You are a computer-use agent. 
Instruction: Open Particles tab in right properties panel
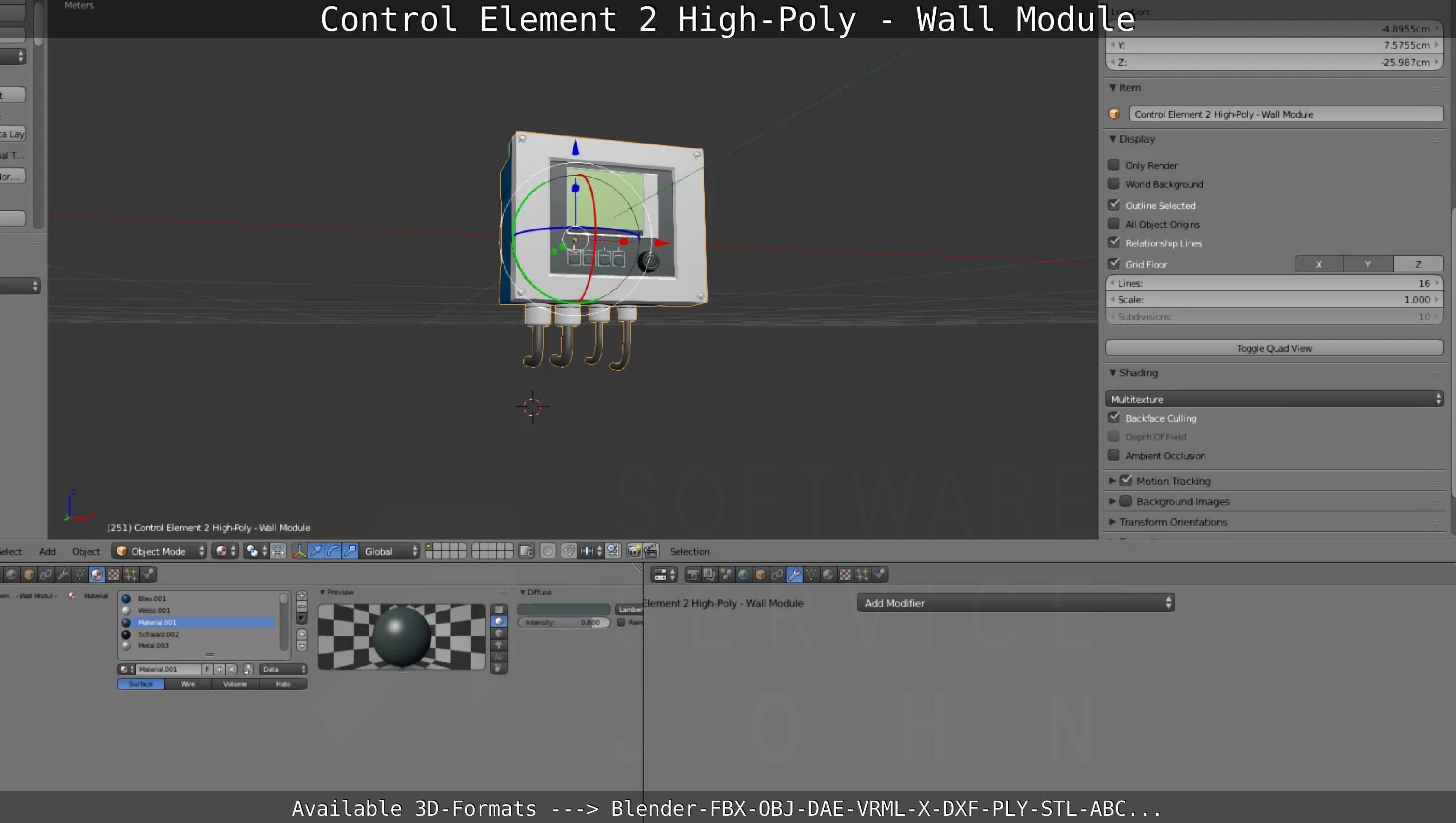[x=862, y=575]
